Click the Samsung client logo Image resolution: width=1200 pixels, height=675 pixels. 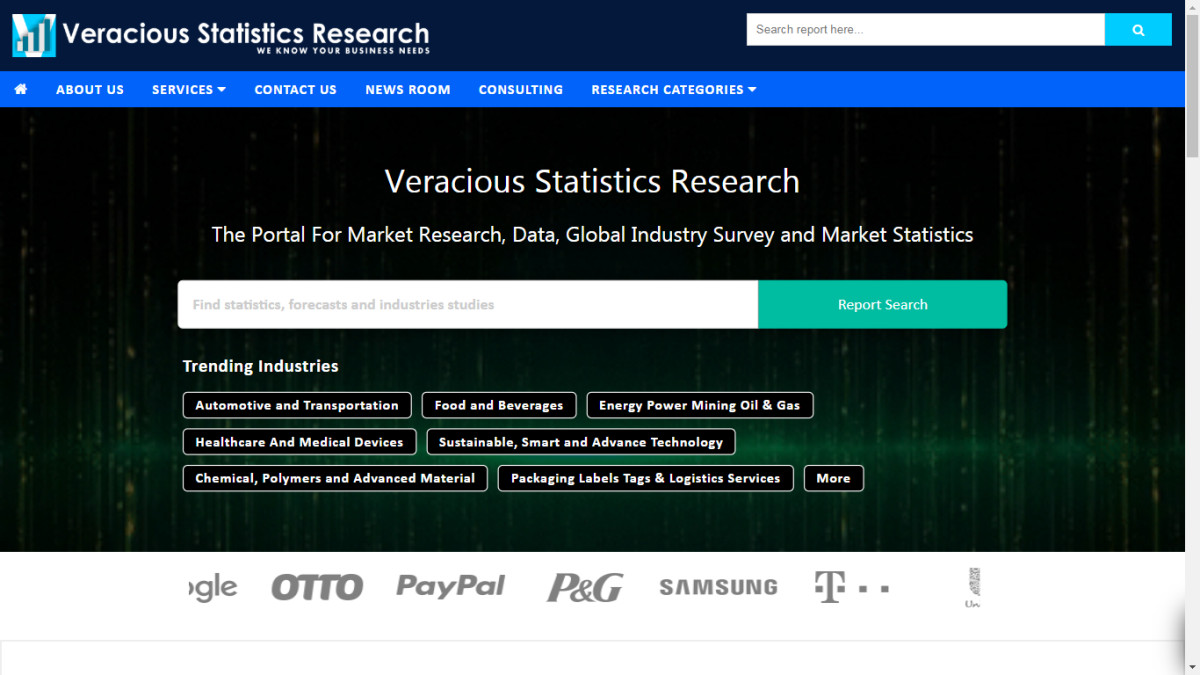(x=718, y=587)
